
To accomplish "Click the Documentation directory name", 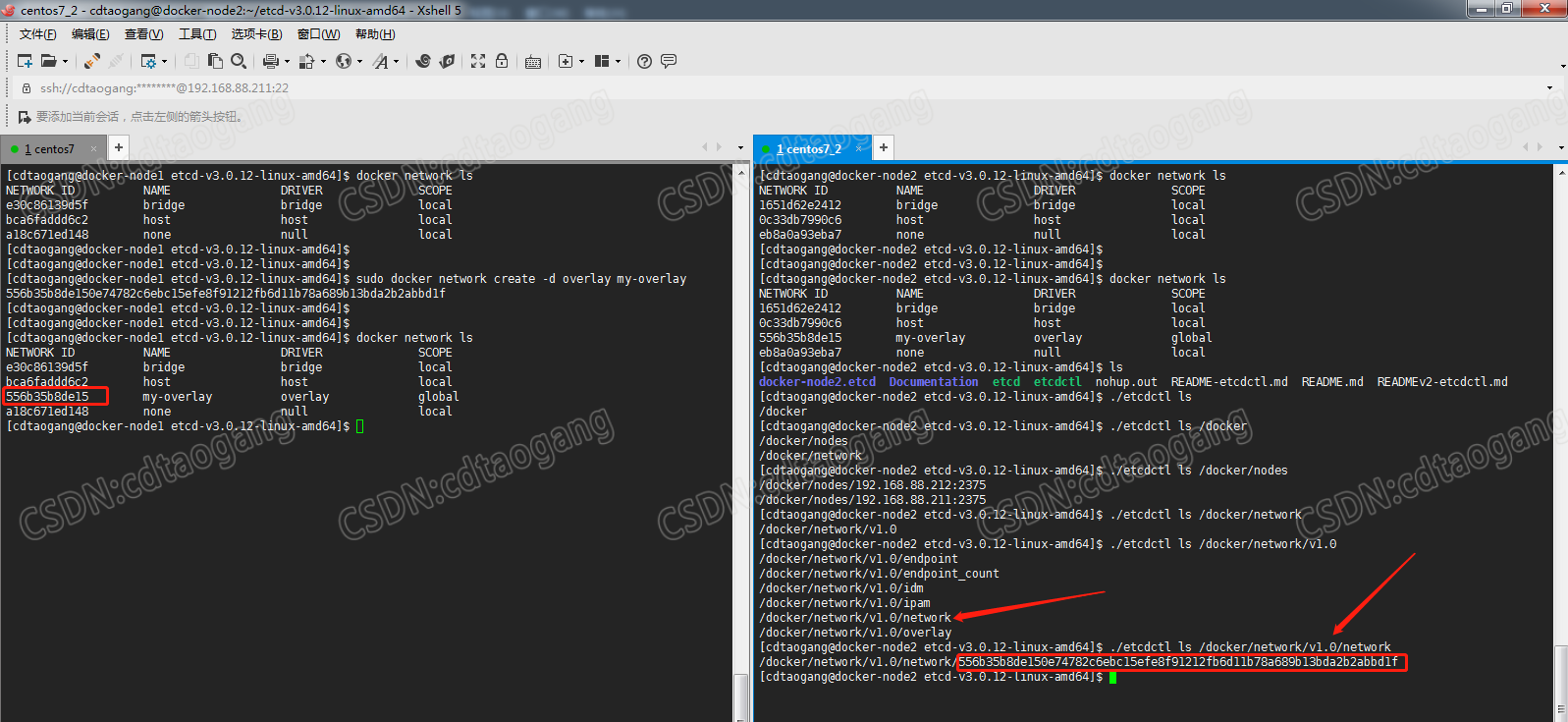I will click(933, 382).
